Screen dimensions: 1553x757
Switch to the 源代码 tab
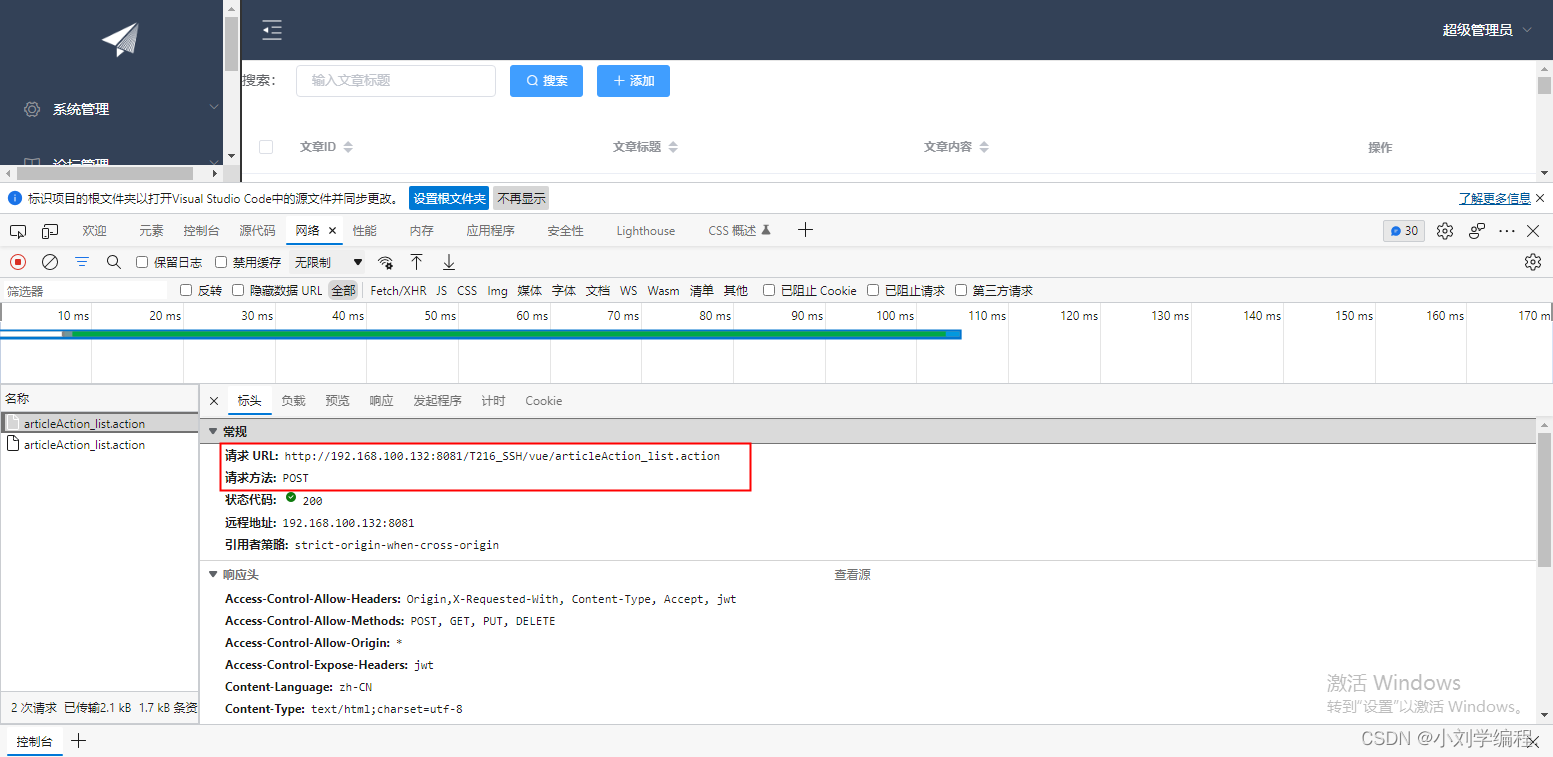click(257, 231)
